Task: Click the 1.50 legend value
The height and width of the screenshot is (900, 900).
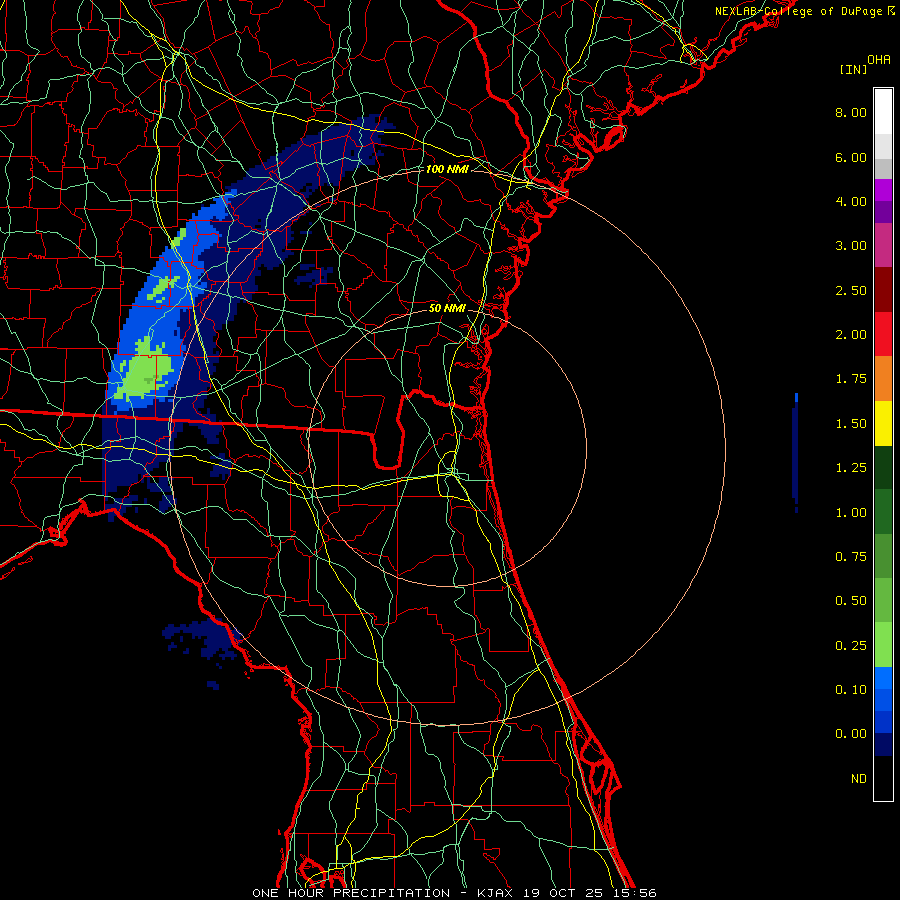Action: coord(851,424)
